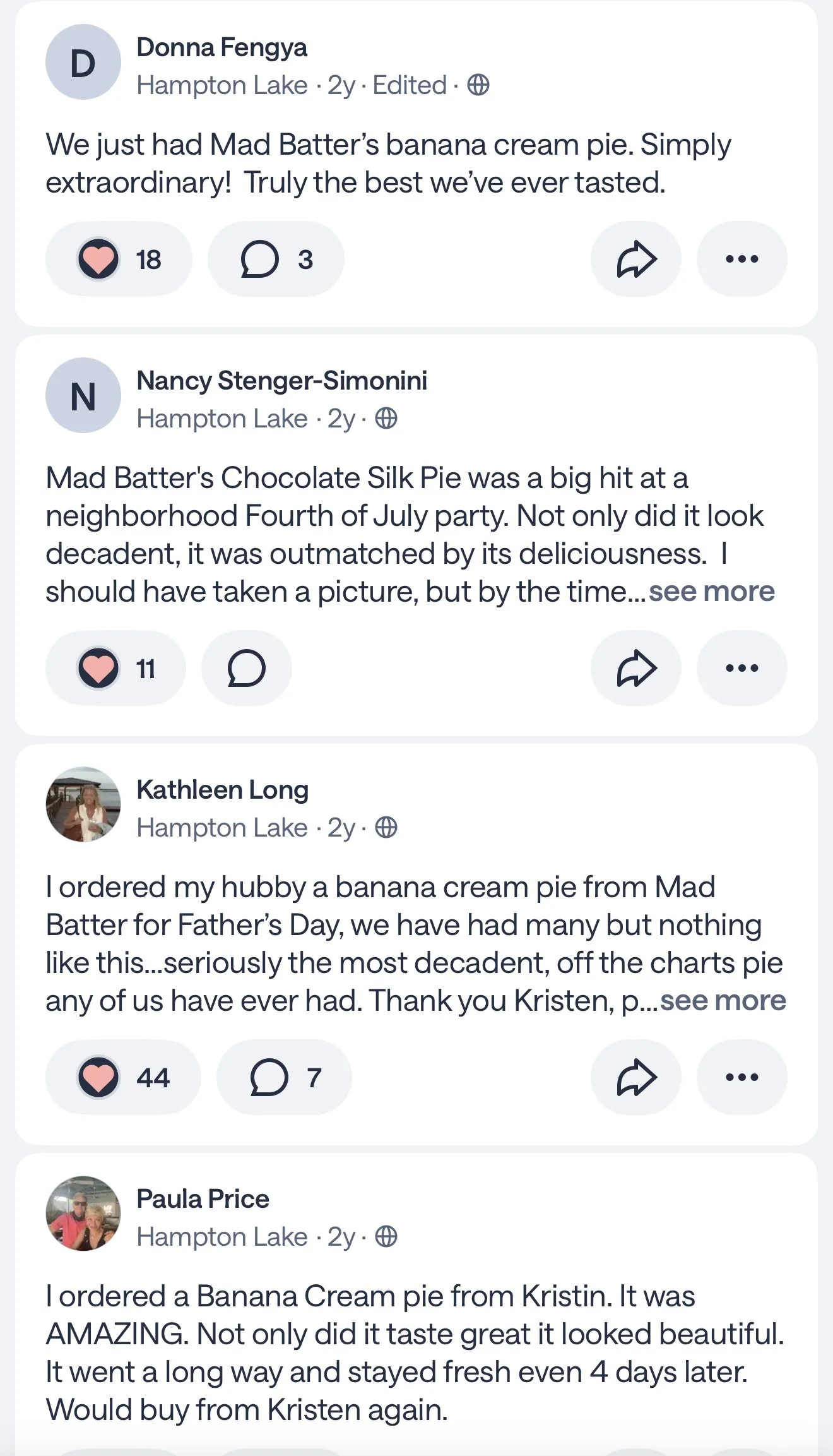The height and width of the screenshot is (1456, 833).
Task: Open three-dot menu on Kathleen Long's post
Action: click(741, 1077)
